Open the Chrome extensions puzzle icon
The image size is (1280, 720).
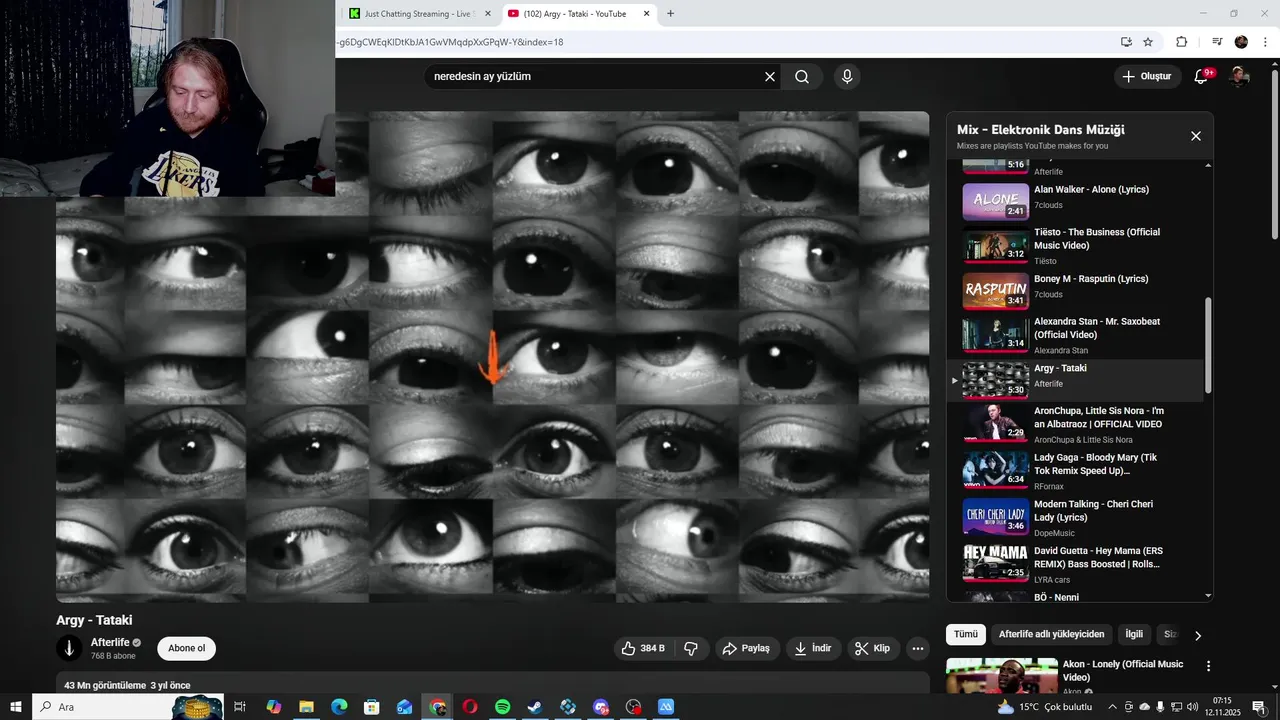[1181, 42]
